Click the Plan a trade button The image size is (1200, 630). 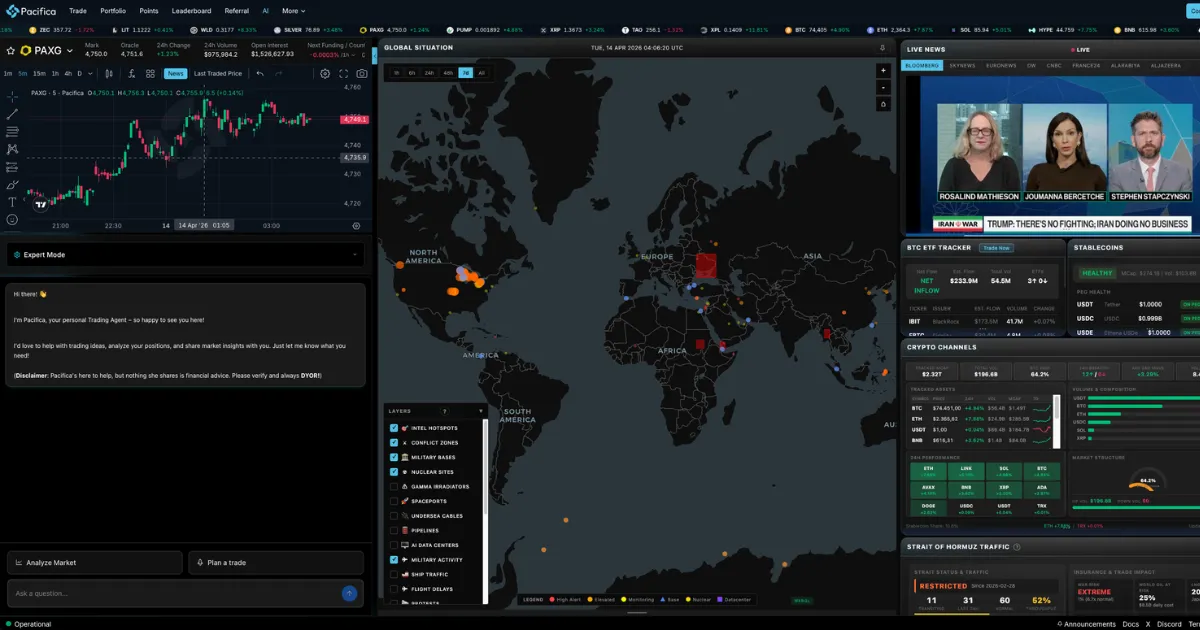click(x=276, y=563)
